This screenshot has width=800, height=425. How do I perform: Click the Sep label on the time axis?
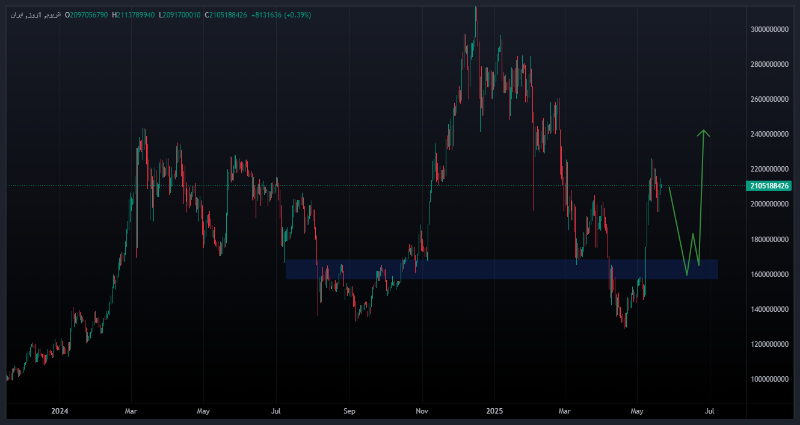pos(349,411)
